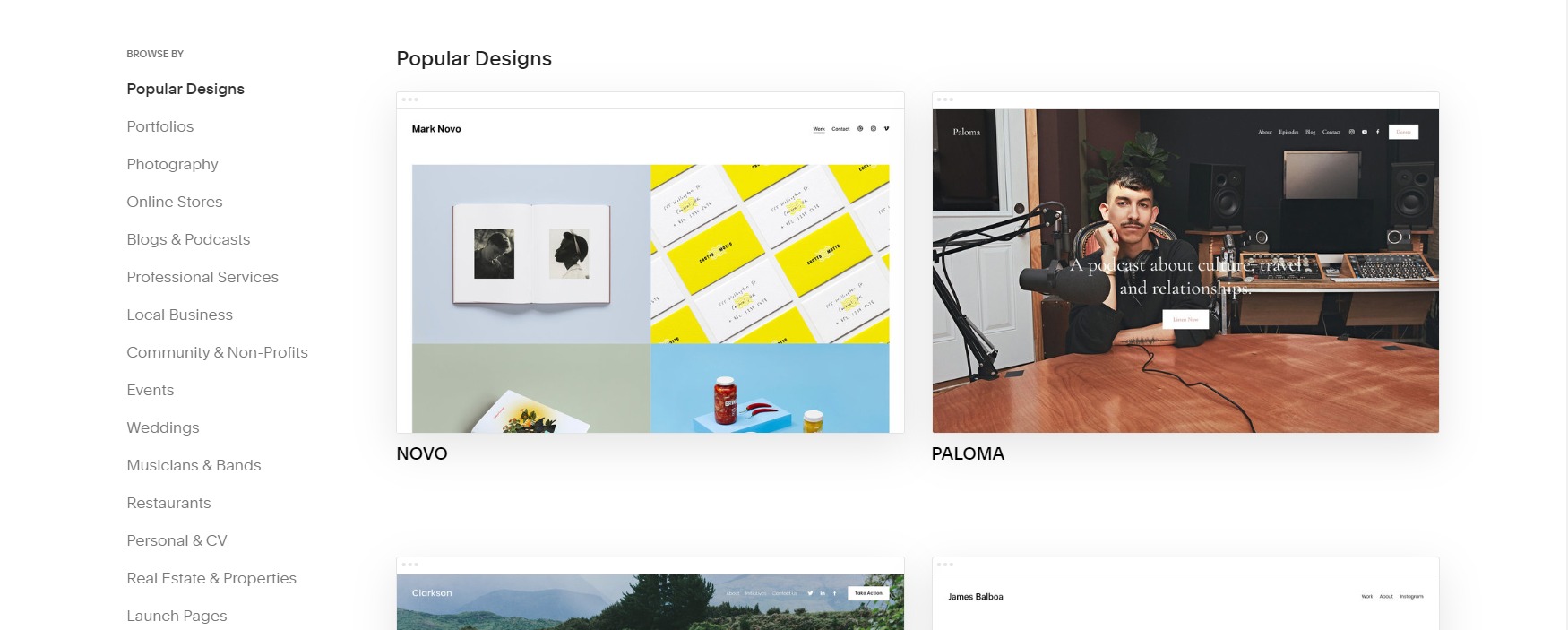The width and height of the screenshot is (1568, 630).
Task: Go to Launch Pages category
Action: pyautogui.click(x=177, y=616)
